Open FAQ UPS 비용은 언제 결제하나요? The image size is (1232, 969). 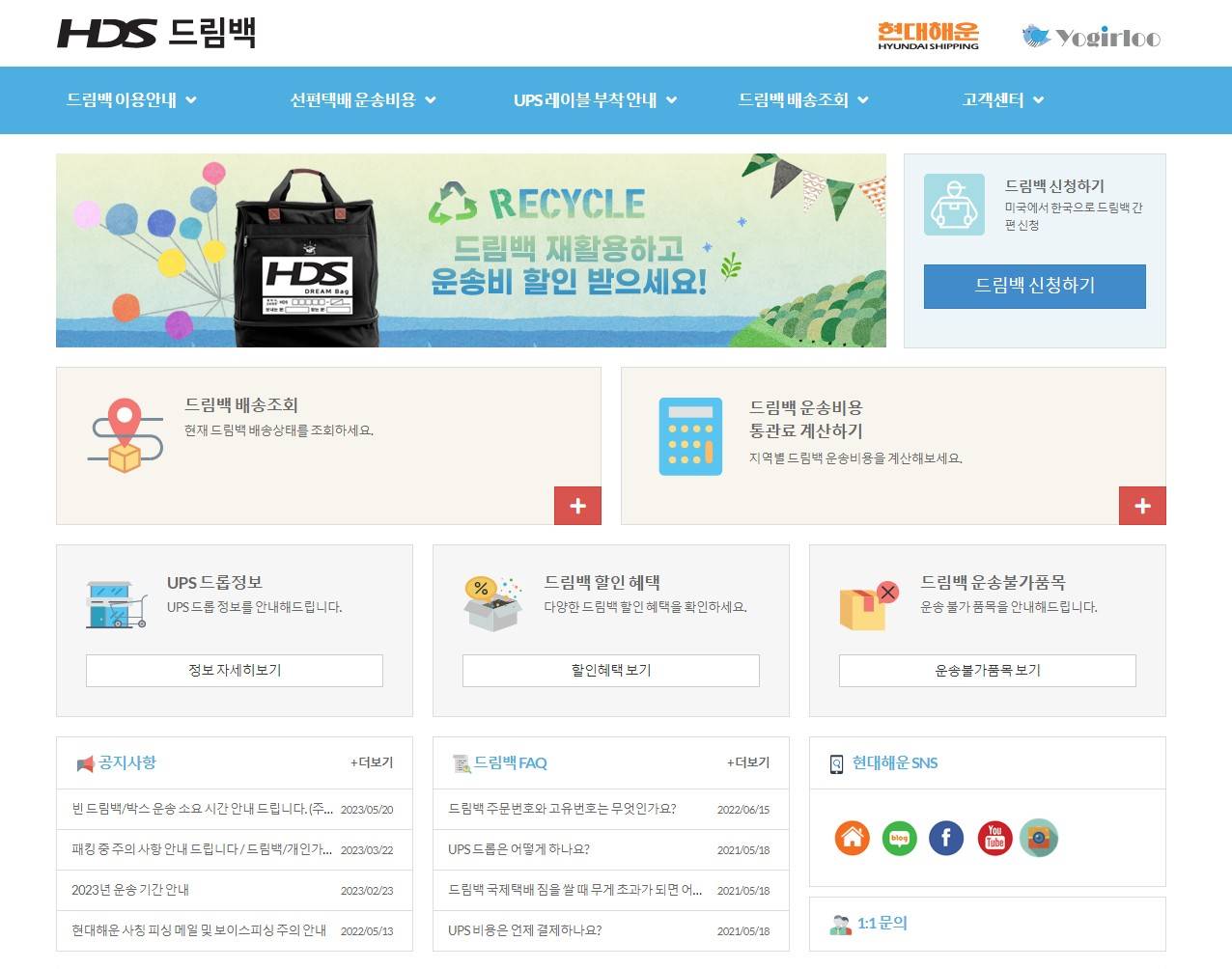click(x=524, y=930)
